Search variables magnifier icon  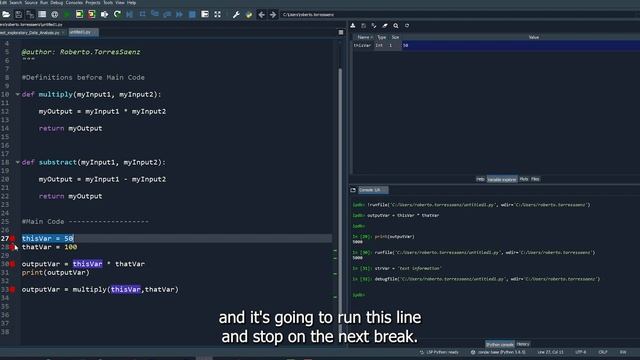tap(396, 26)
